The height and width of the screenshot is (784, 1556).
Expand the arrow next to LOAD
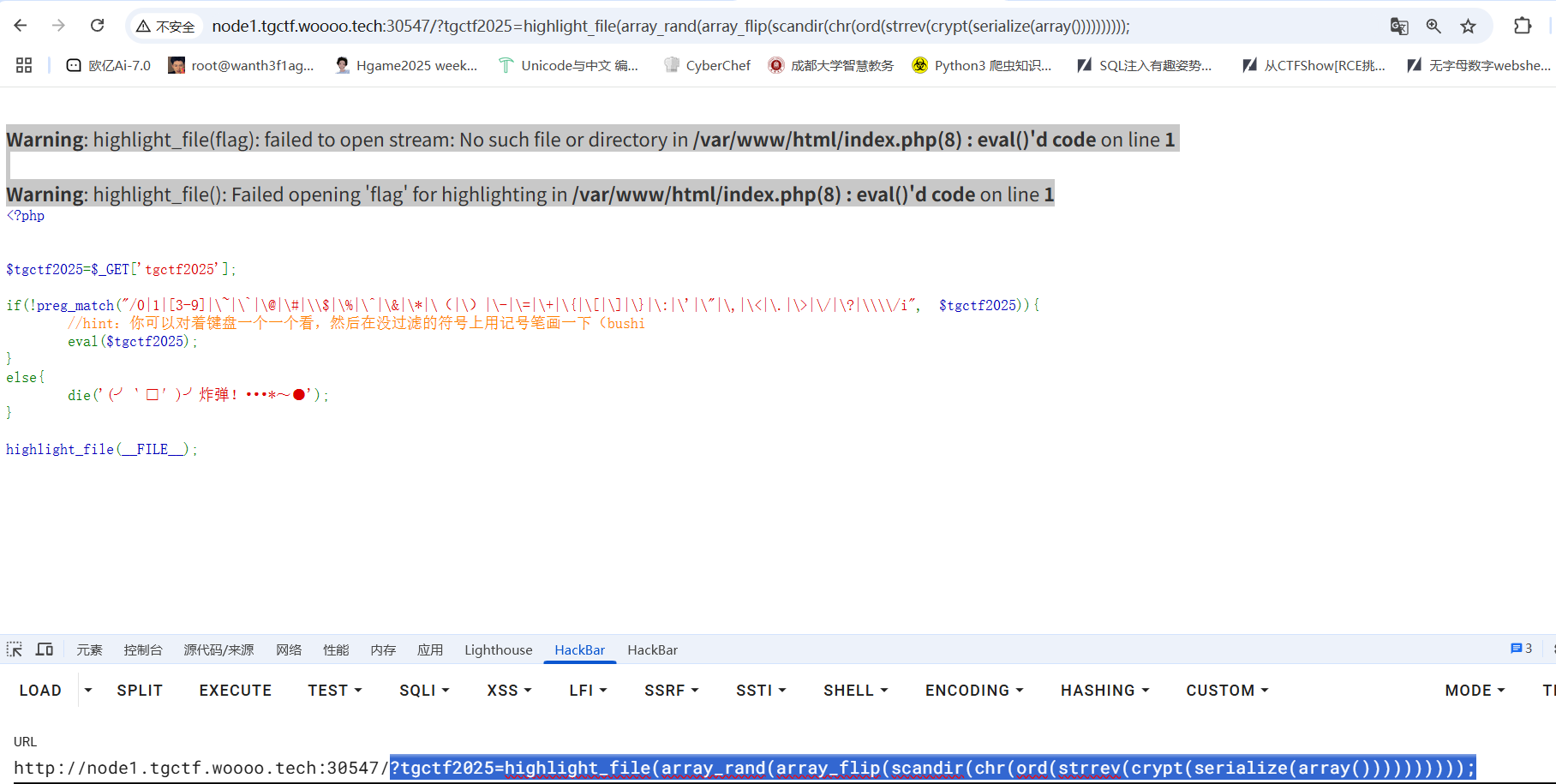pos(87,691)
